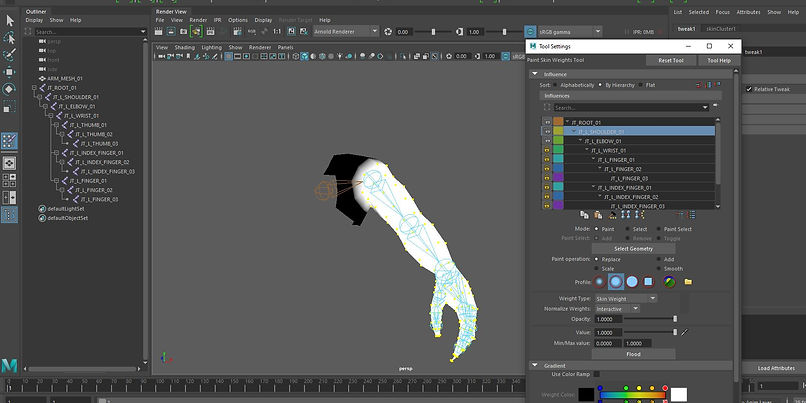The image size is (806, 403).
Task: Click Paste weights icon below influences
Action: pos(597,214)
